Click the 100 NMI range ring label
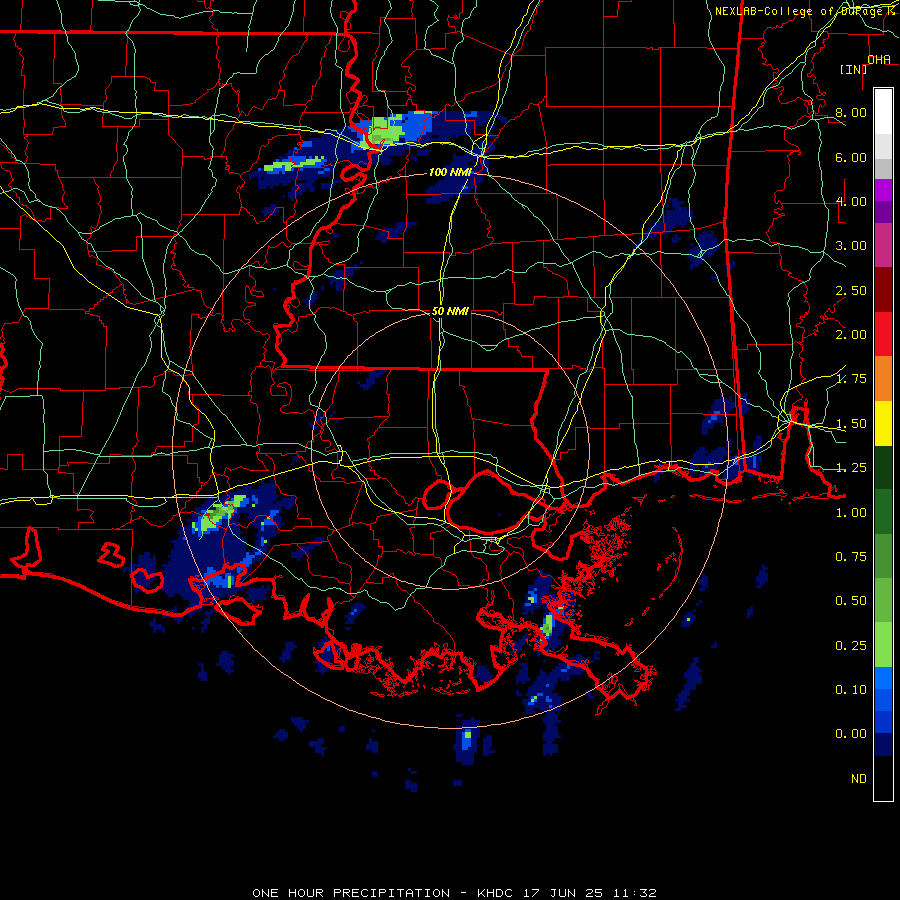Screen dimensions: 900x900 [x=451, y=172]
